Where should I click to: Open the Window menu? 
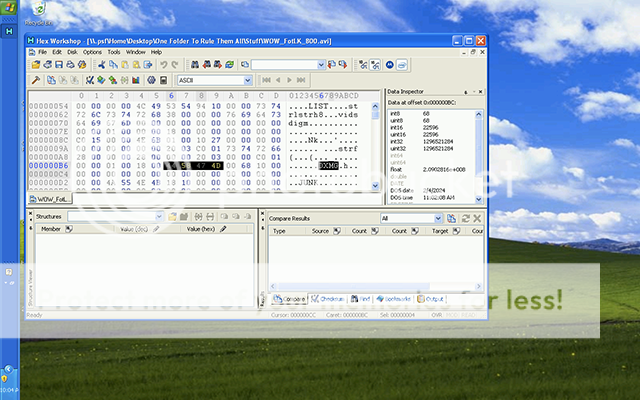tap(136, 52)
